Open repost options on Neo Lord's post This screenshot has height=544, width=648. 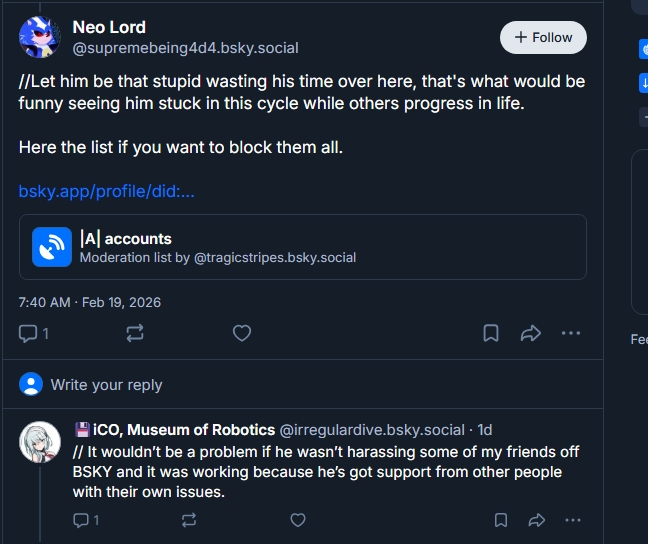point(135,333)
